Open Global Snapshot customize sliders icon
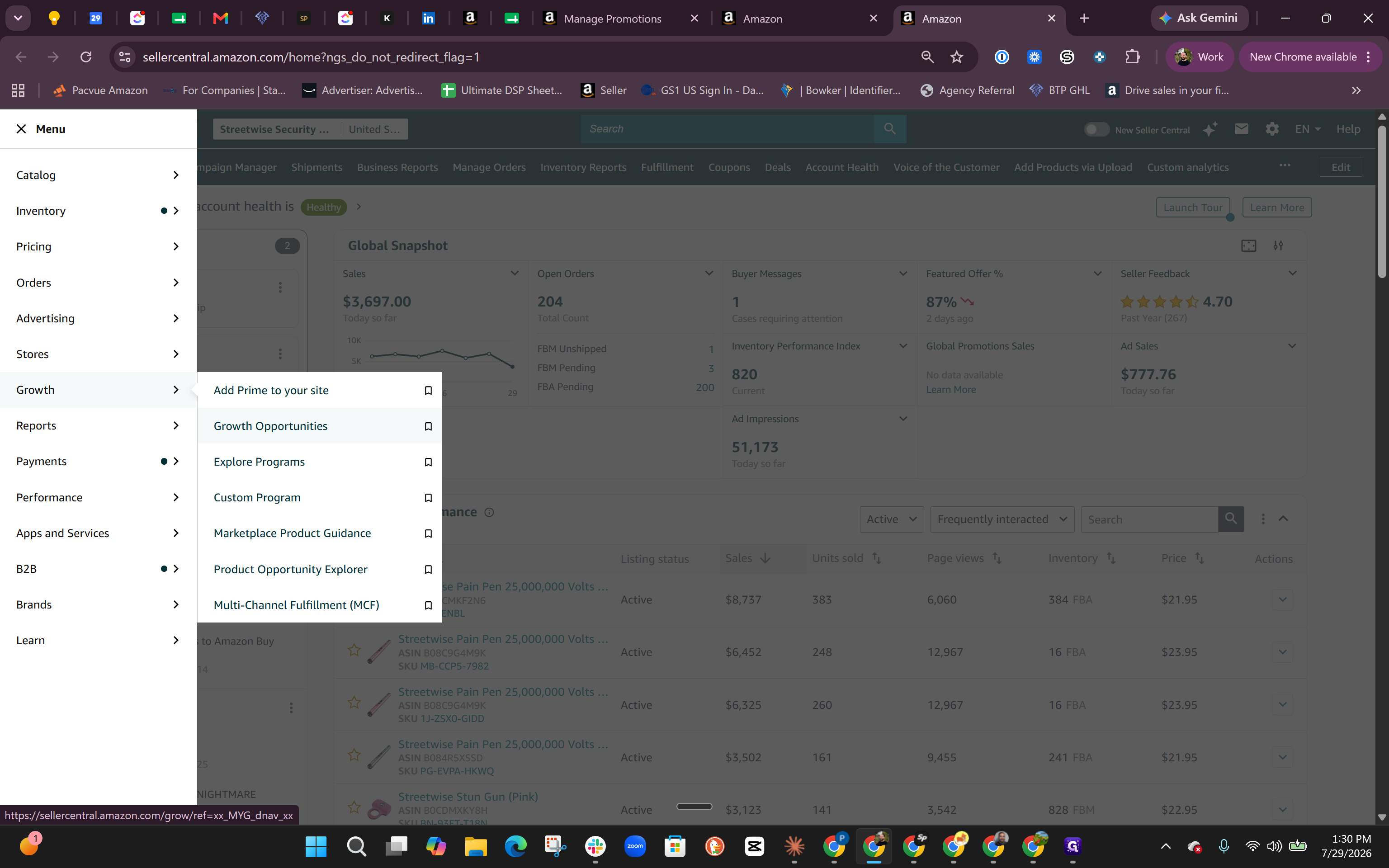 click(x=1278, y=245)
